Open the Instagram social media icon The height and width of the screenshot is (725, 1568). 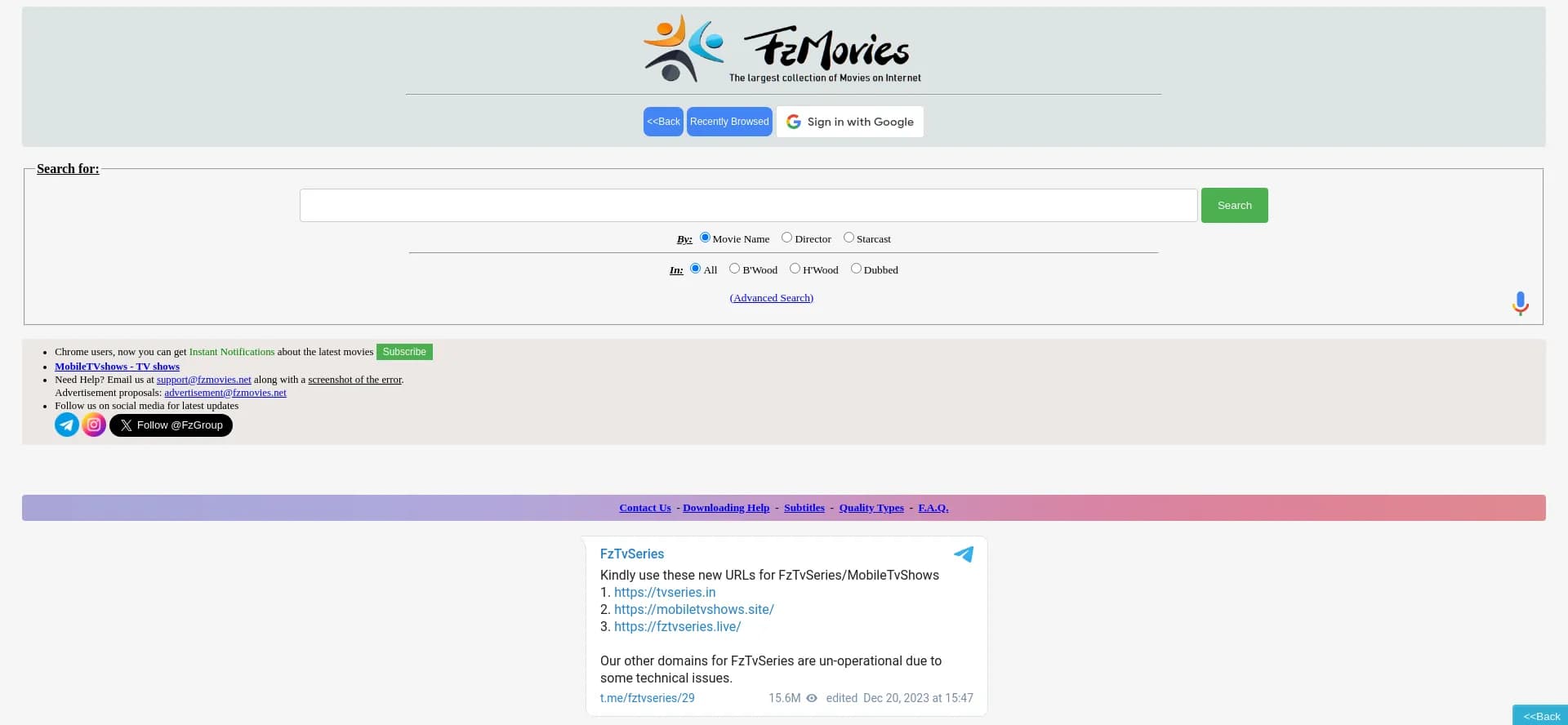point(94,425)
